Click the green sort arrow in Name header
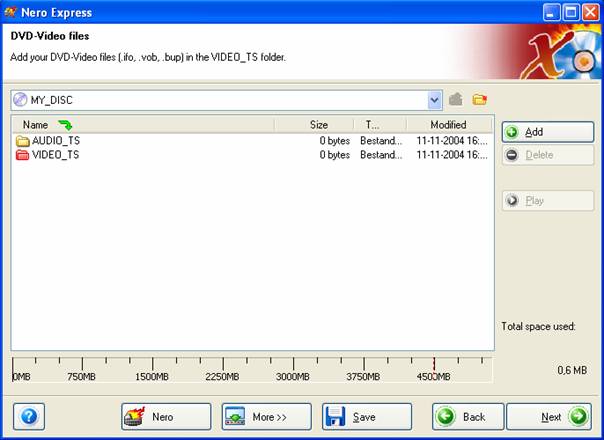The width and height of the screenshot is (604, 440). click(65, 125)
